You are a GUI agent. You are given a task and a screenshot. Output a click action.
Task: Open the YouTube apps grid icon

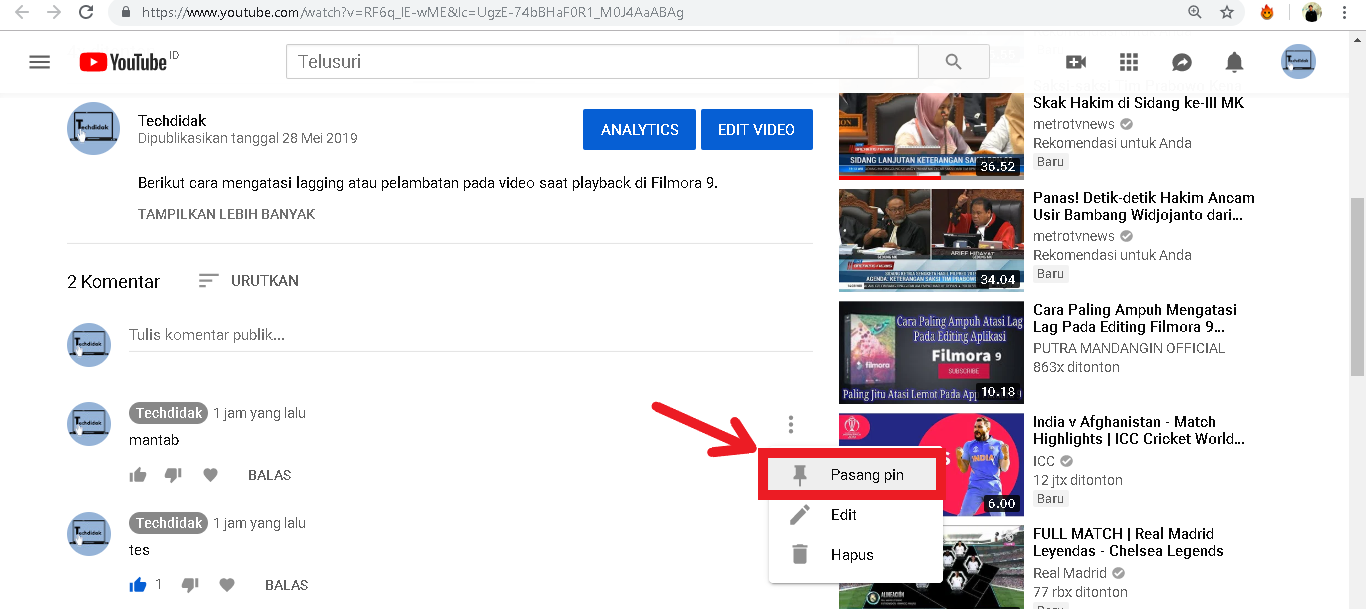(x=1128, y=62)
